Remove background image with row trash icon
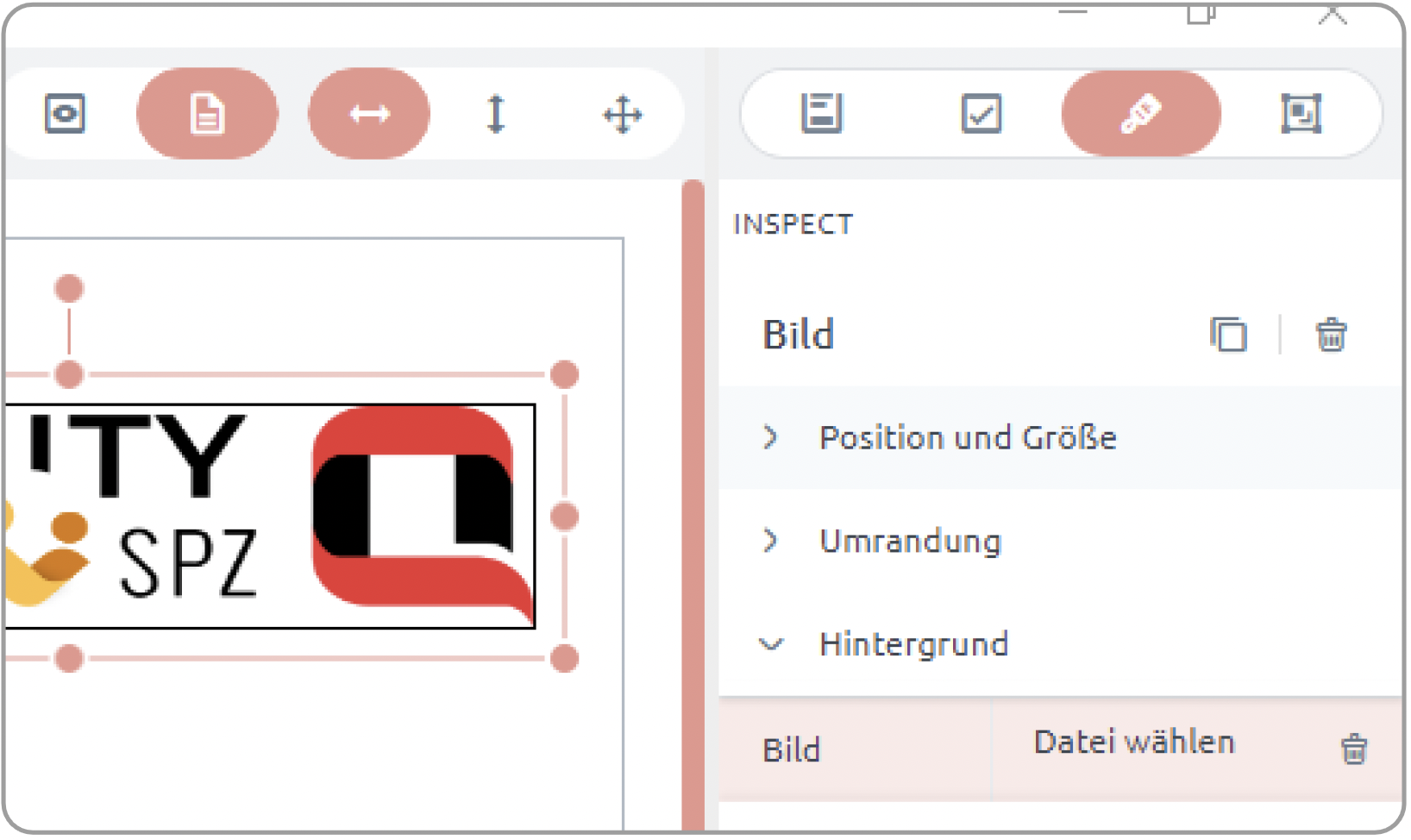Viewport: 1411px width, 840px height. point(1354,749)
